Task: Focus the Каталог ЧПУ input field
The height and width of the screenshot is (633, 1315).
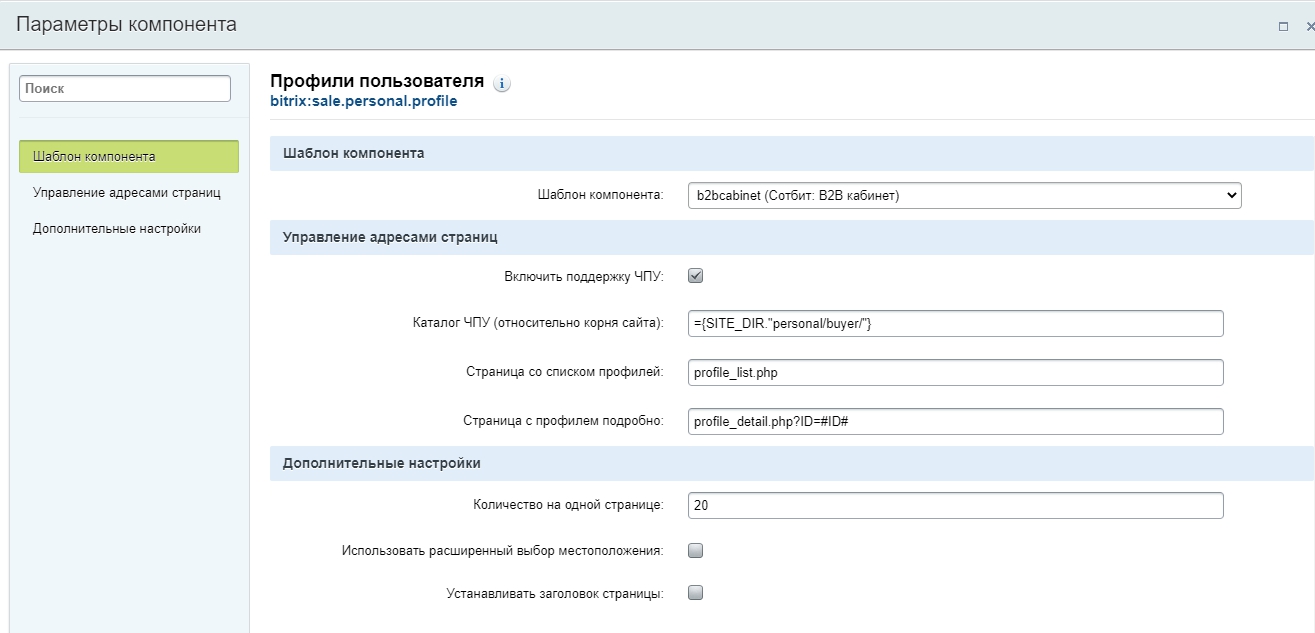Action: point(956,323)
